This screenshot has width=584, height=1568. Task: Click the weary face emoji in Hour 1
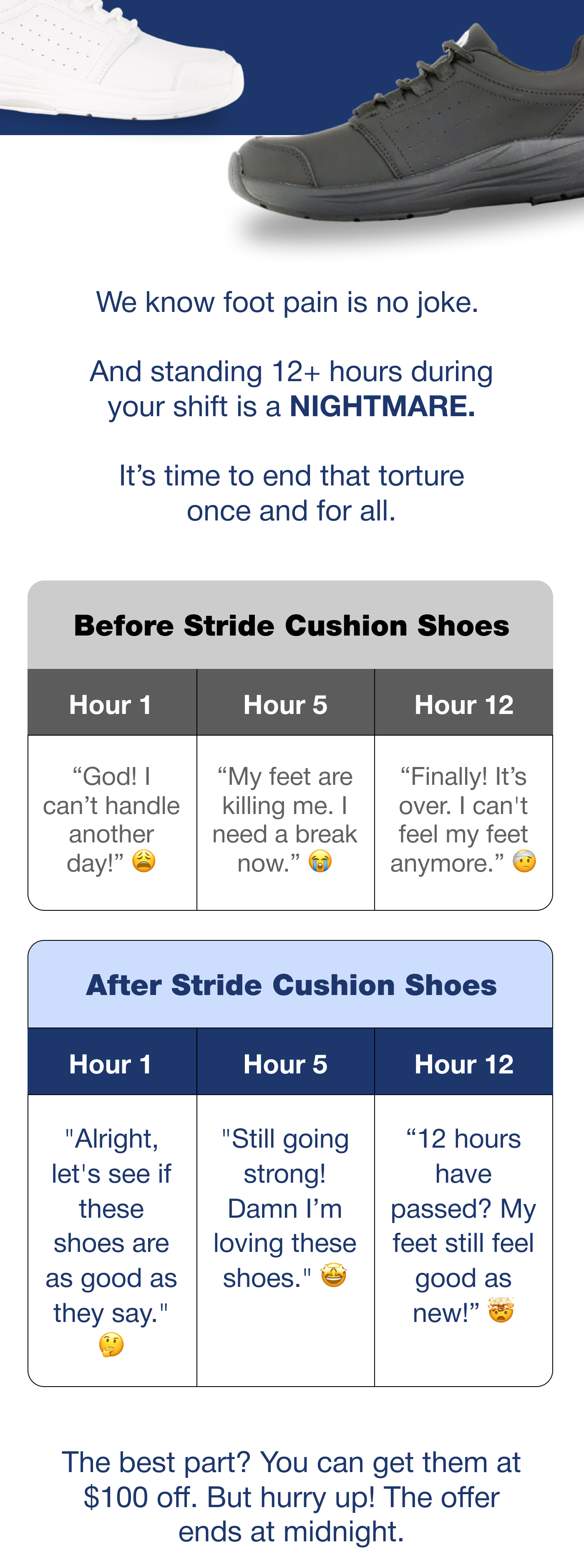[x=144, y=861]
